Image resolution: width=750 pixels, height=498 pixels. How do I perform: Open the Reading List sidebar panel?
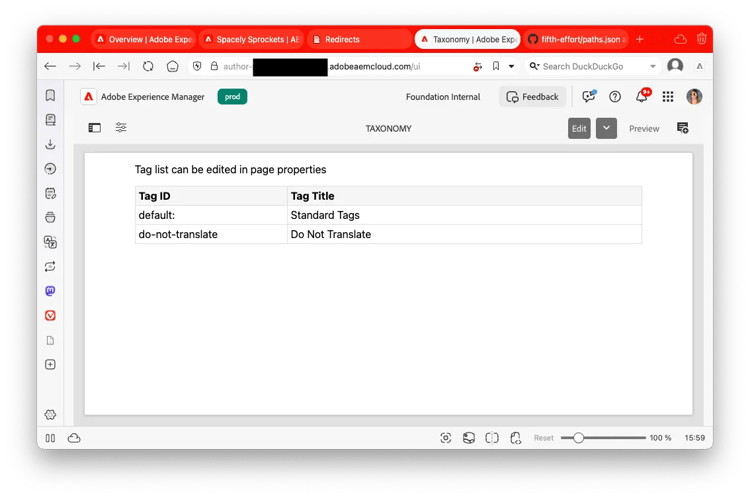(50, 120)
